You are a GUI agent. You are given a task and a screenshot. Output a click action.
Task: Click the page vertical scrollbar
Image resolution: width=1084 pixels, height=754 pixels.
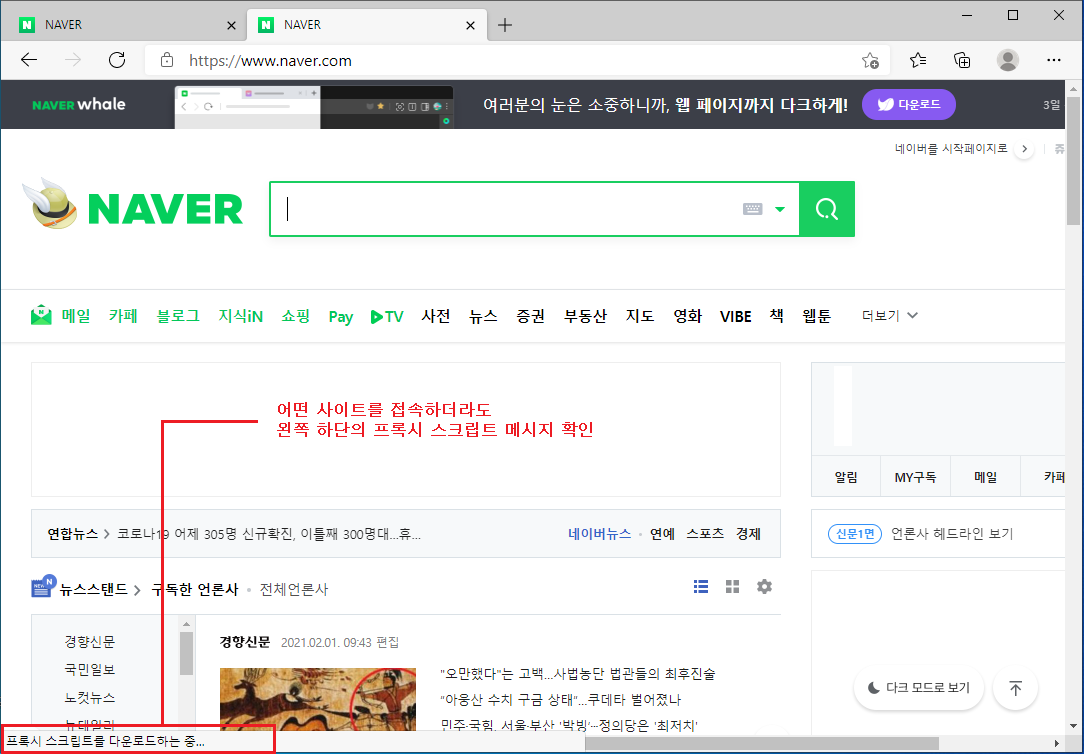pos(1073,160)
